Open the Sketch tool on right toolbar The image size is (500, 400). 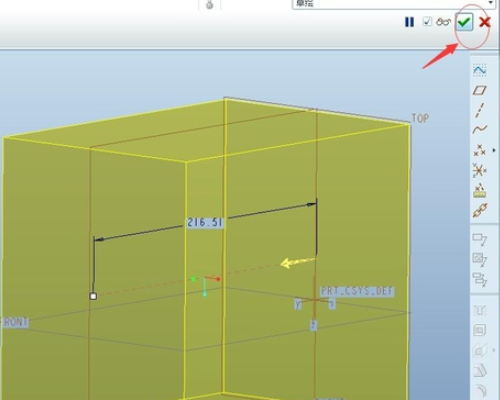tap(480, 70)
